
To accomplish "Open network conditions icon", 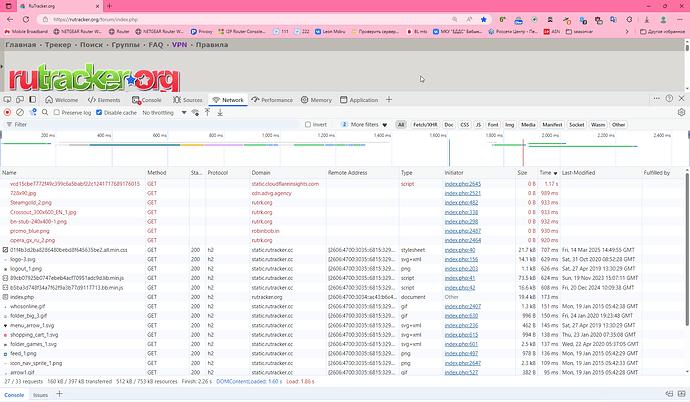I will pyautogui.click(x=195, y=113).
